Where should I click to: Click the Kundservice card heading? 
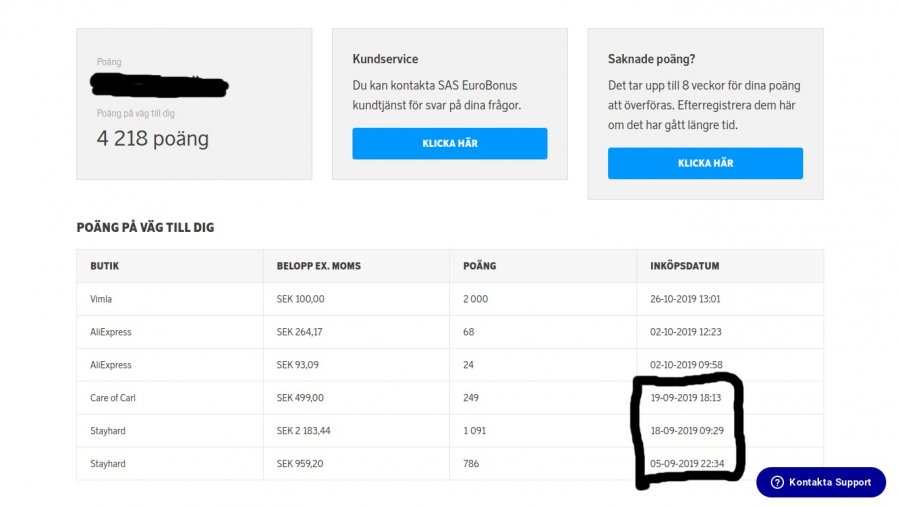click(x=385, y=59)
